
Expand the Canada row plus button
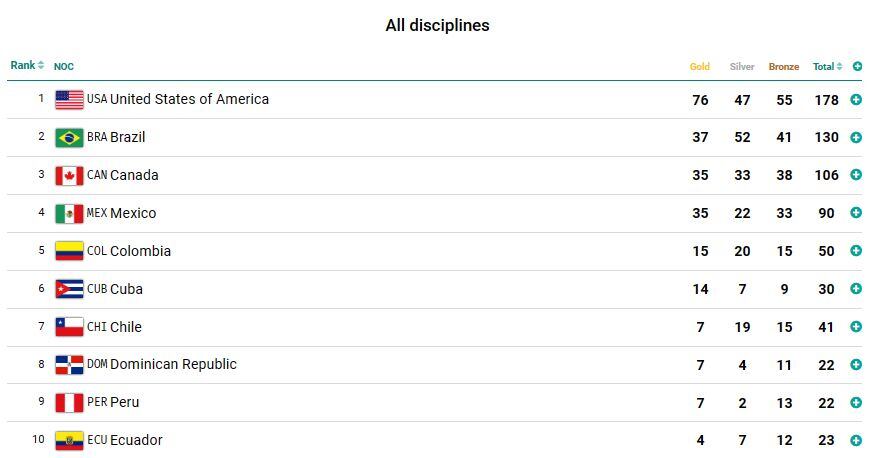(856, 175)
